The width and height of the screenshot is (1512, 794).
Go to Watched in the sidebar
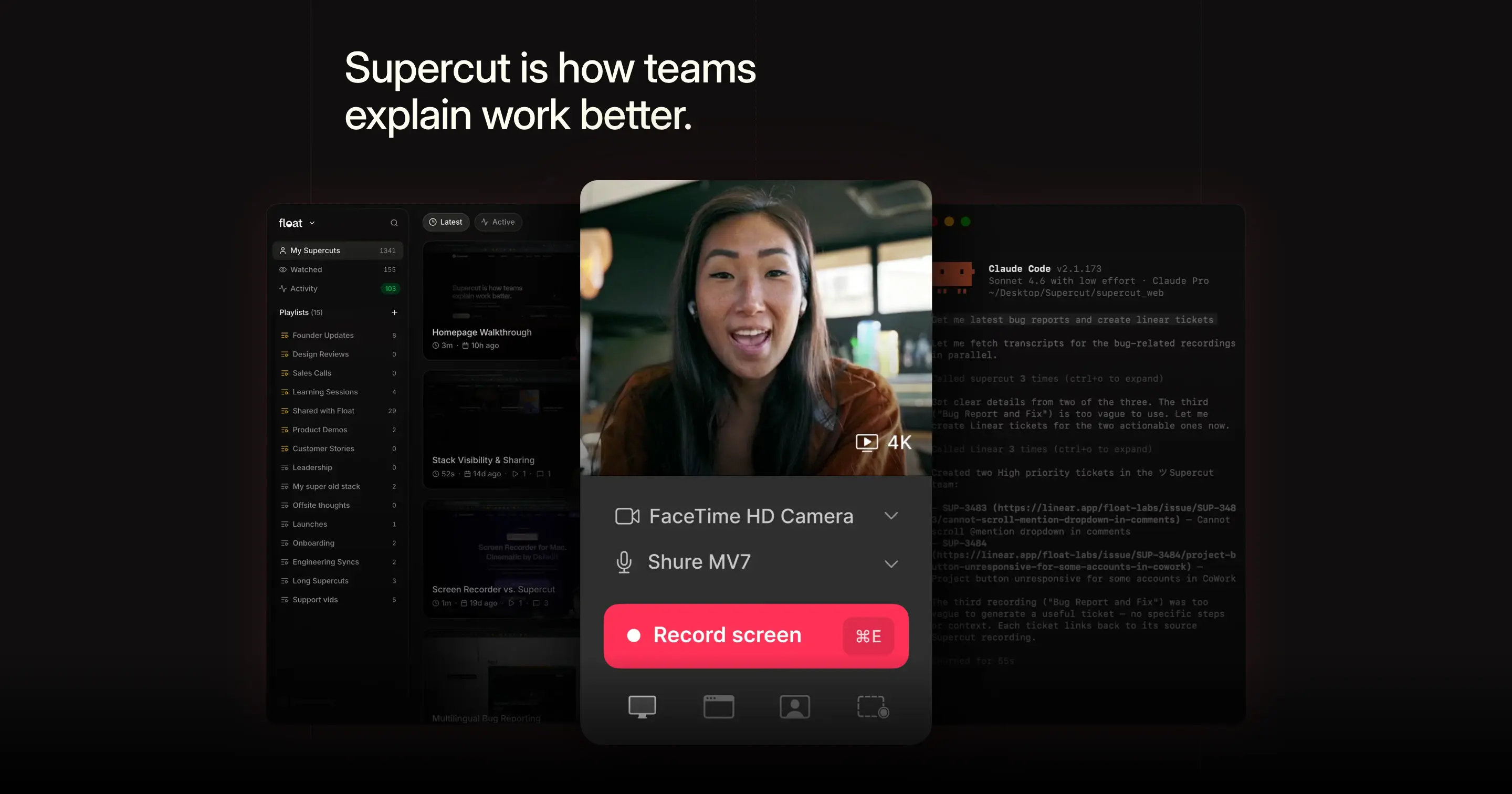(x=338, y=269)
